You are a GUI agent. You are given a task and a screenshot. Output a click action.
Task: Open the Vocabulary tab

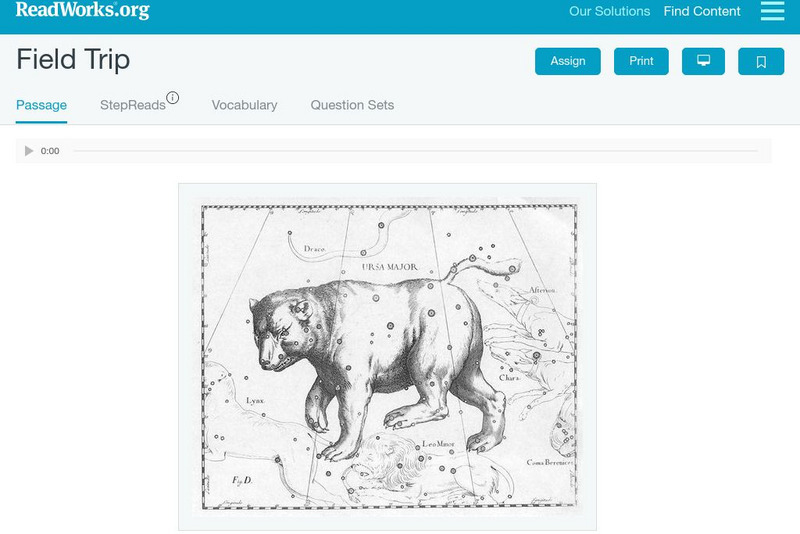[x=244, y=105]
